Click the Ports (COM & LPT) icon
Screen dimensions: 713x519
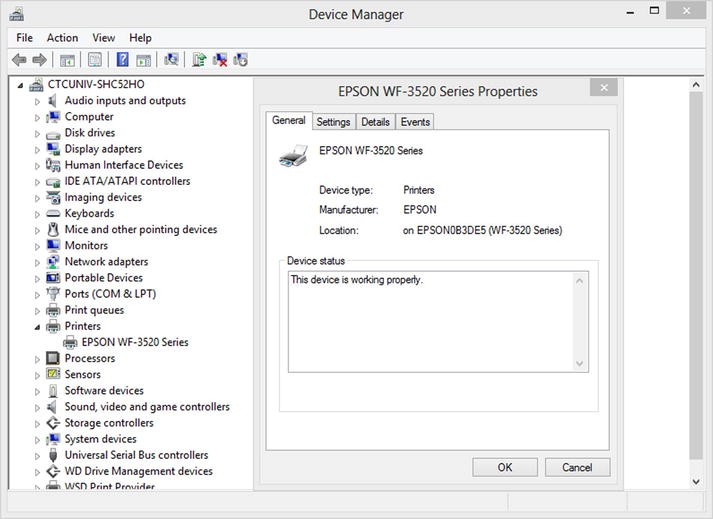[53, 294]
